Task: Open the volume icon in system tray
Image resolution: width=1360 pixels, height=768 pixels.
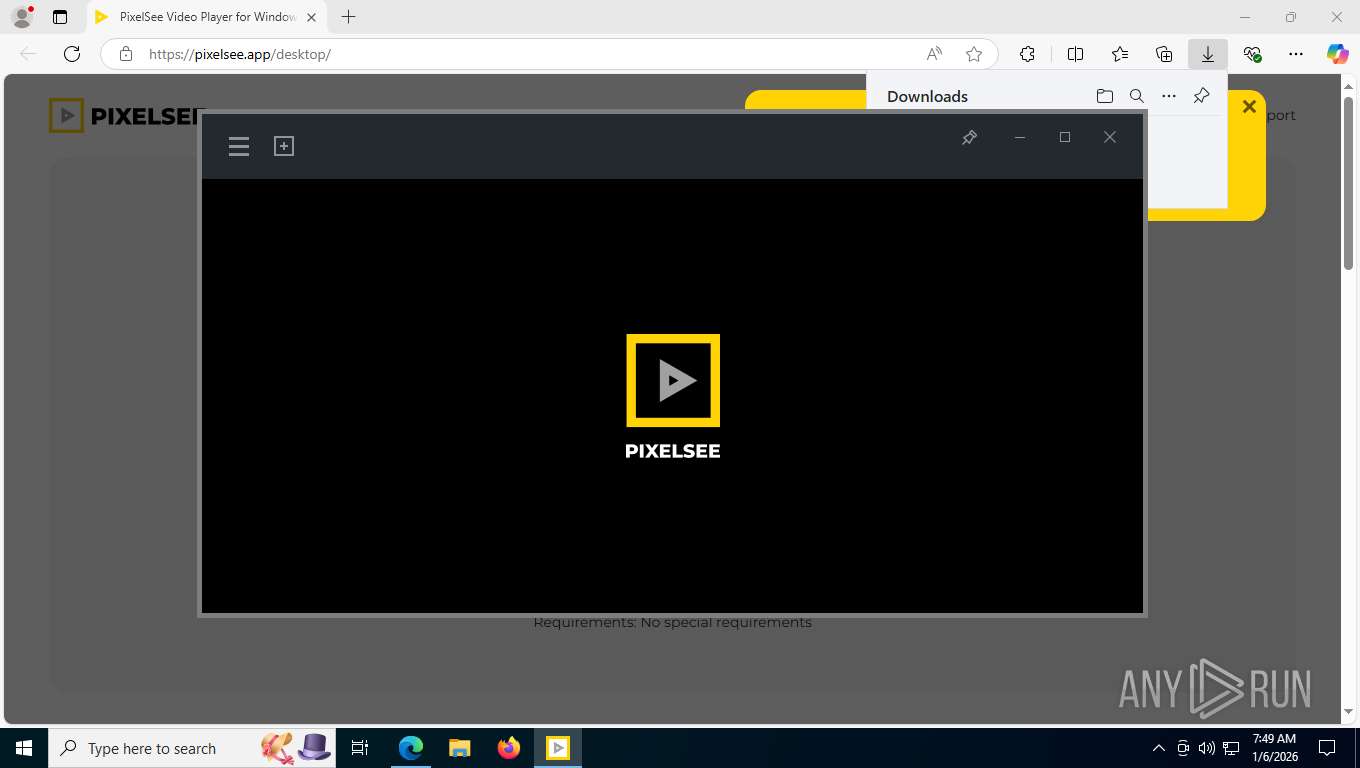Action: [1207, 748]
